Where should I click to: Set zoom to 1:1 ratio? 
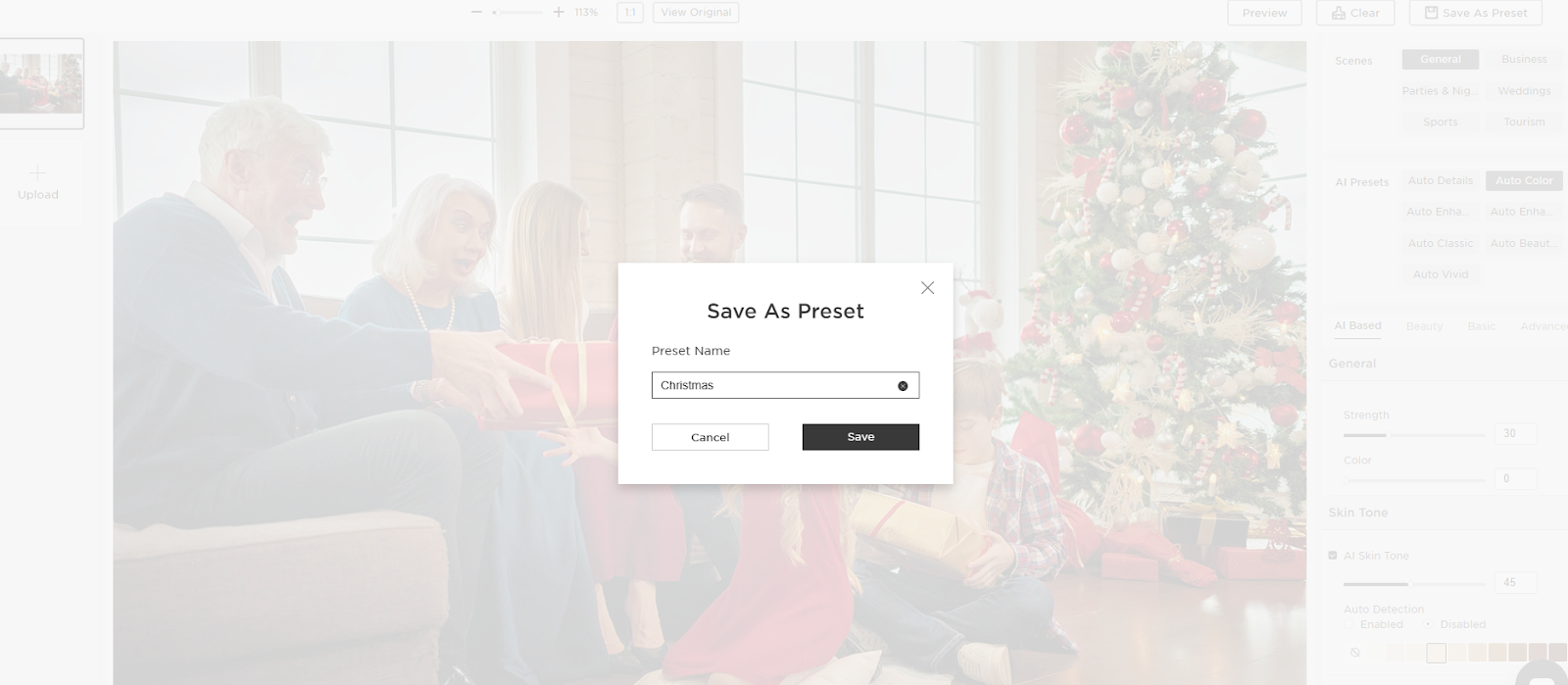(x=630, y=13)
